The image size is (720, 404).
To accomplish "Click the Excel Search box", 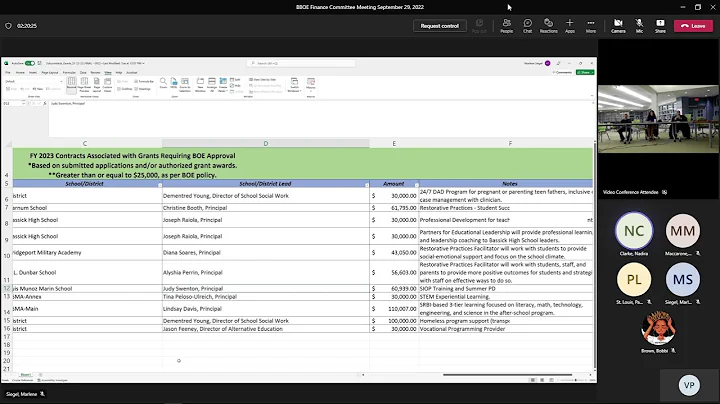I will click(300, 63).
